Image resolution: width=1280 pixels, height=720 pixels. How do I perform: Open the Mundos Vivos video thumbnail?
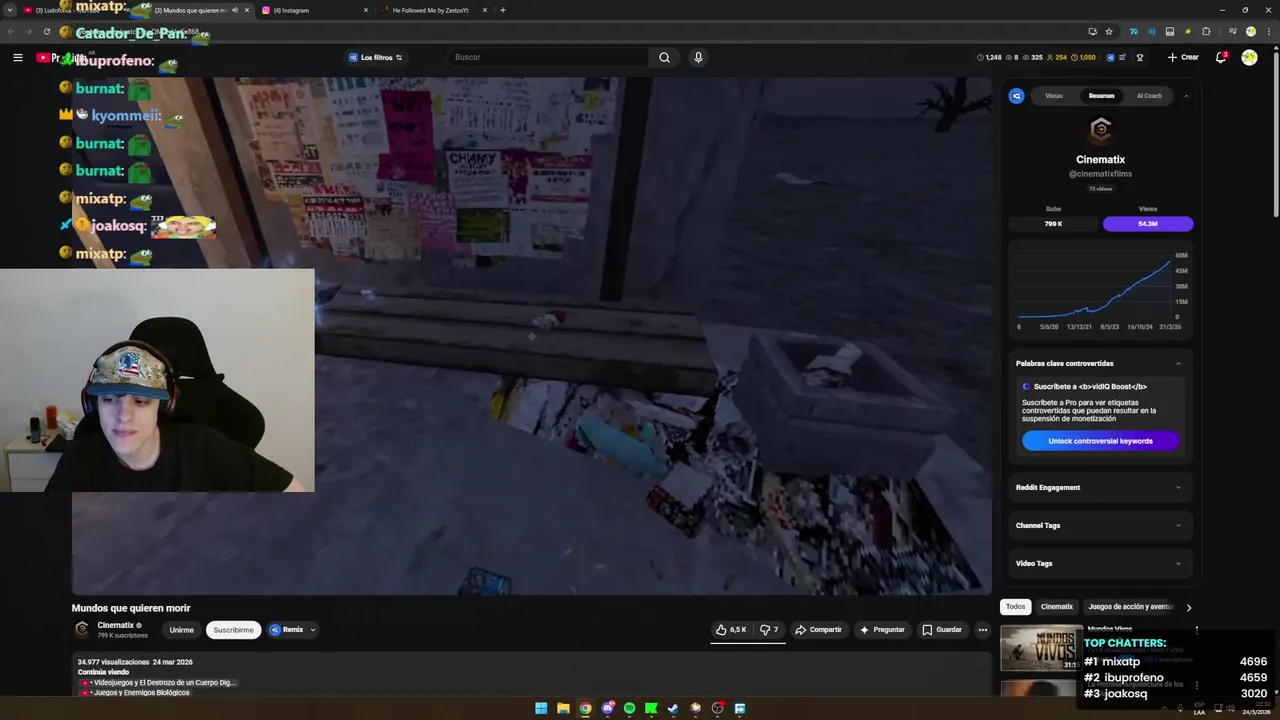click(1041, 647)
